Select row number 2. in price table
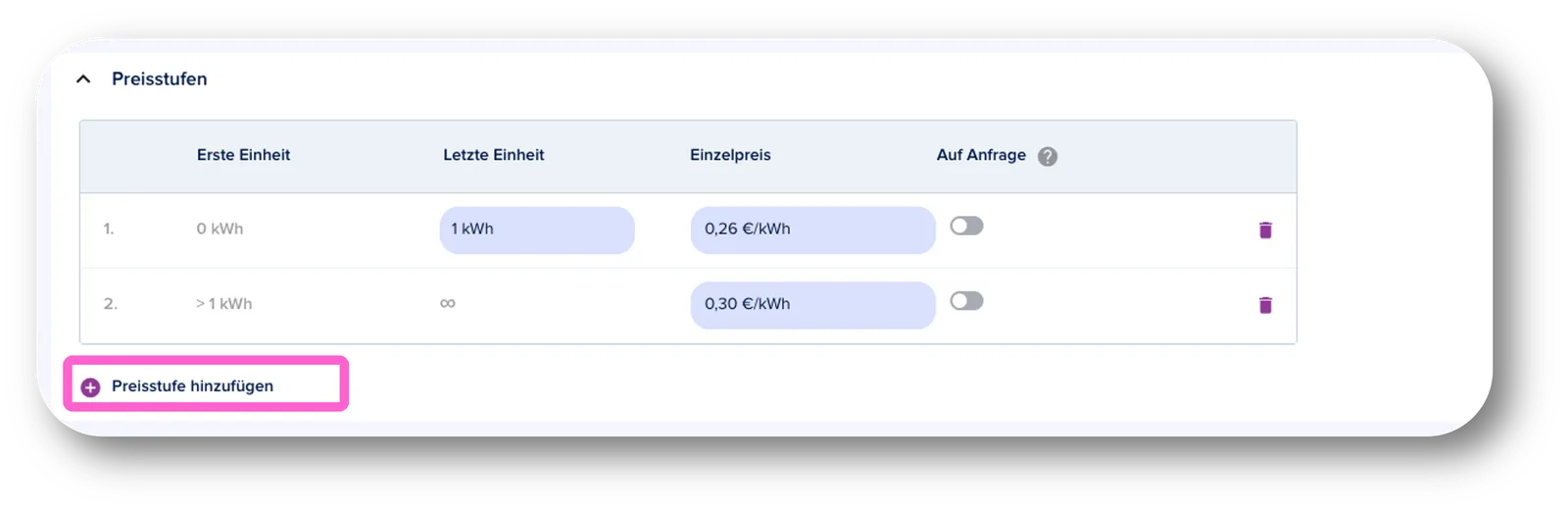The image size is (1568, 512). 111,304
